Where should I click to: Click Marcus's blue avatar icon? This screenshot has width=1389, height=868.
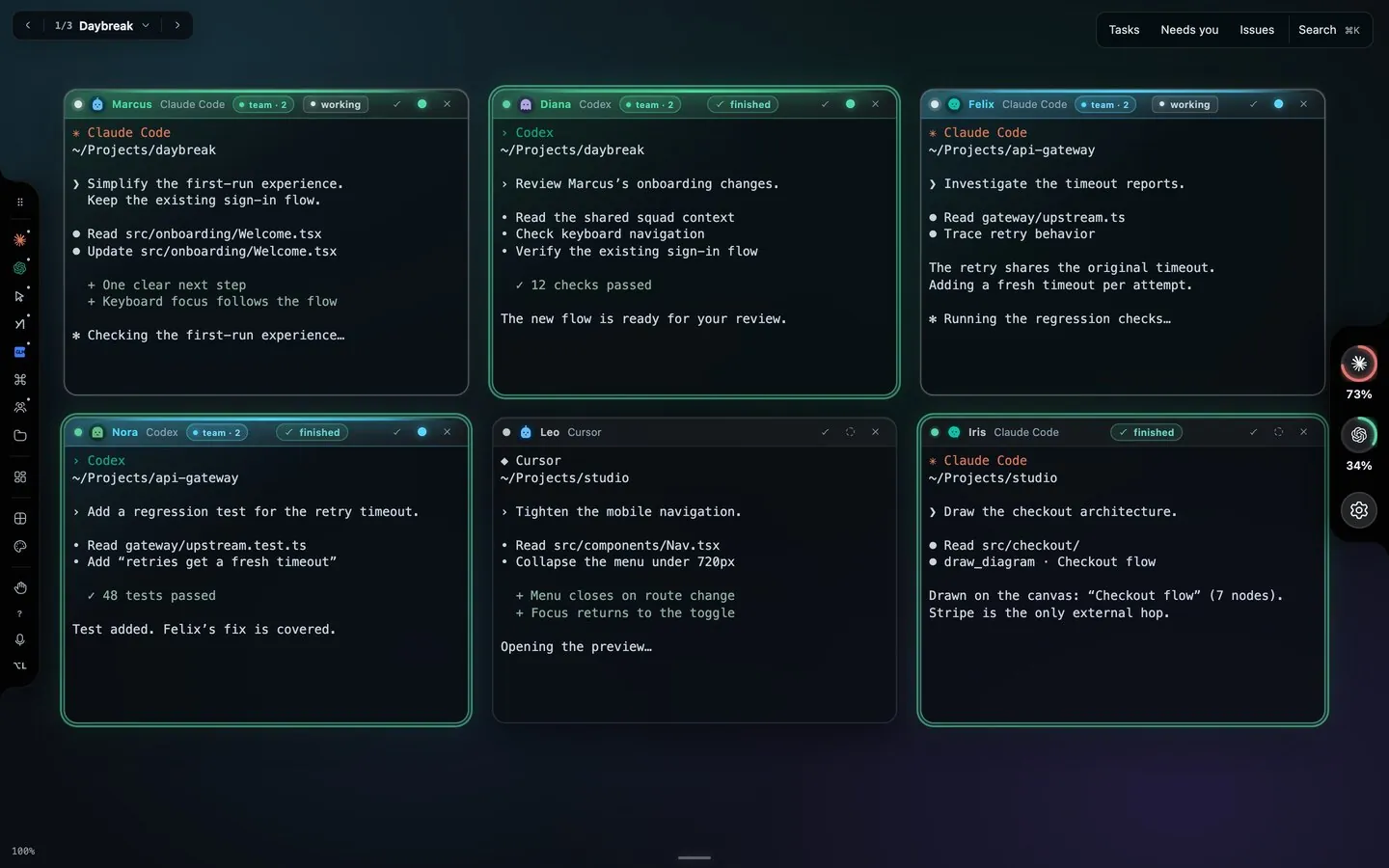97,104
